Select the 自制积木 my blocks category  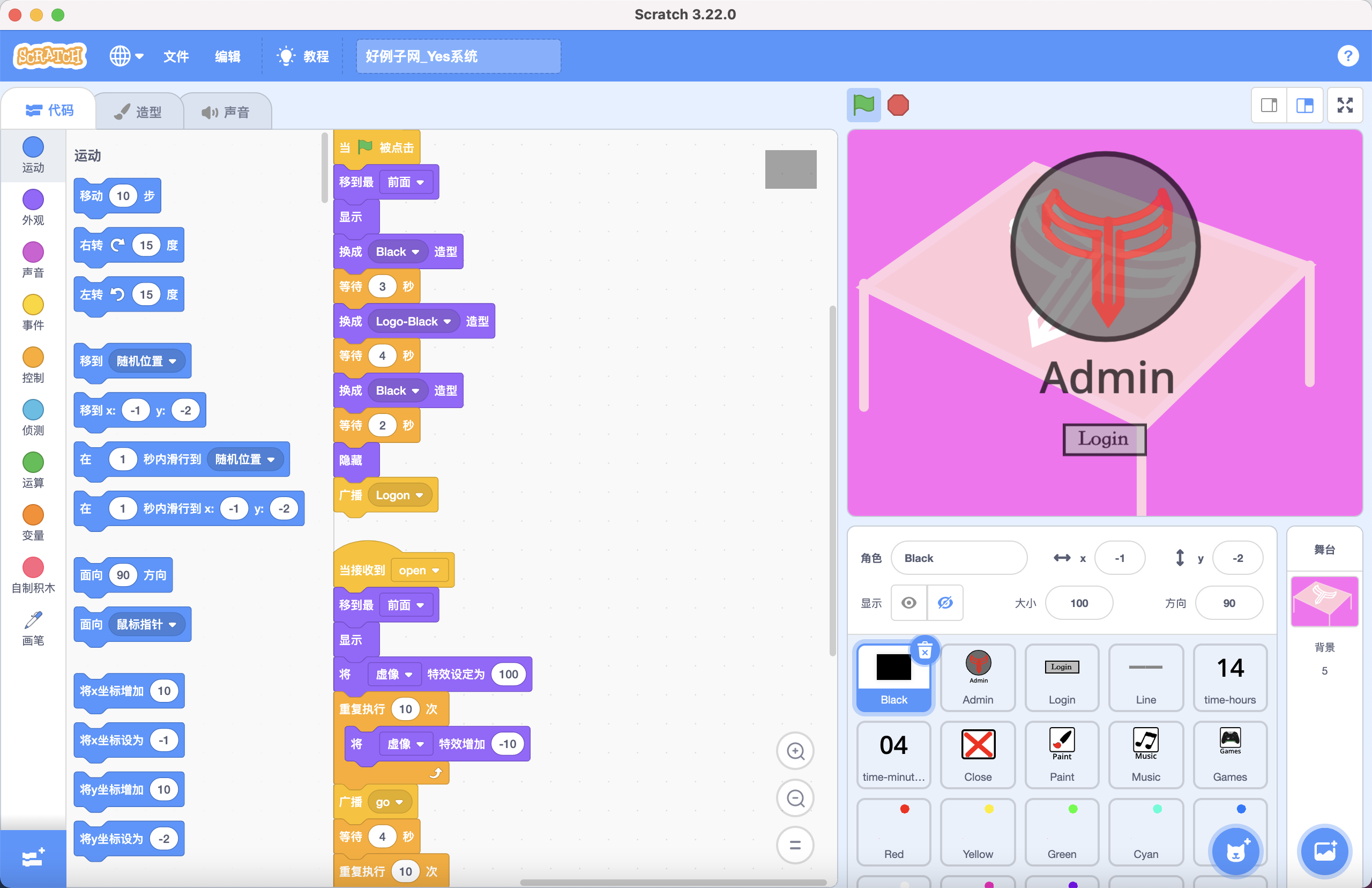coord(33,575)
